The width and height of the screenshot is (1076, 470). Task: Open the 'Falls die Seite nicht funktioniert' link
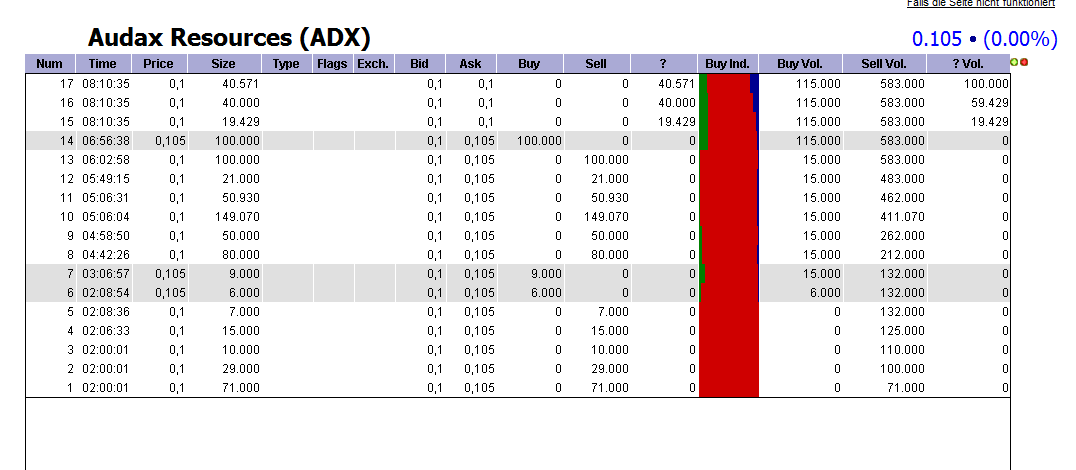point(981,3)
